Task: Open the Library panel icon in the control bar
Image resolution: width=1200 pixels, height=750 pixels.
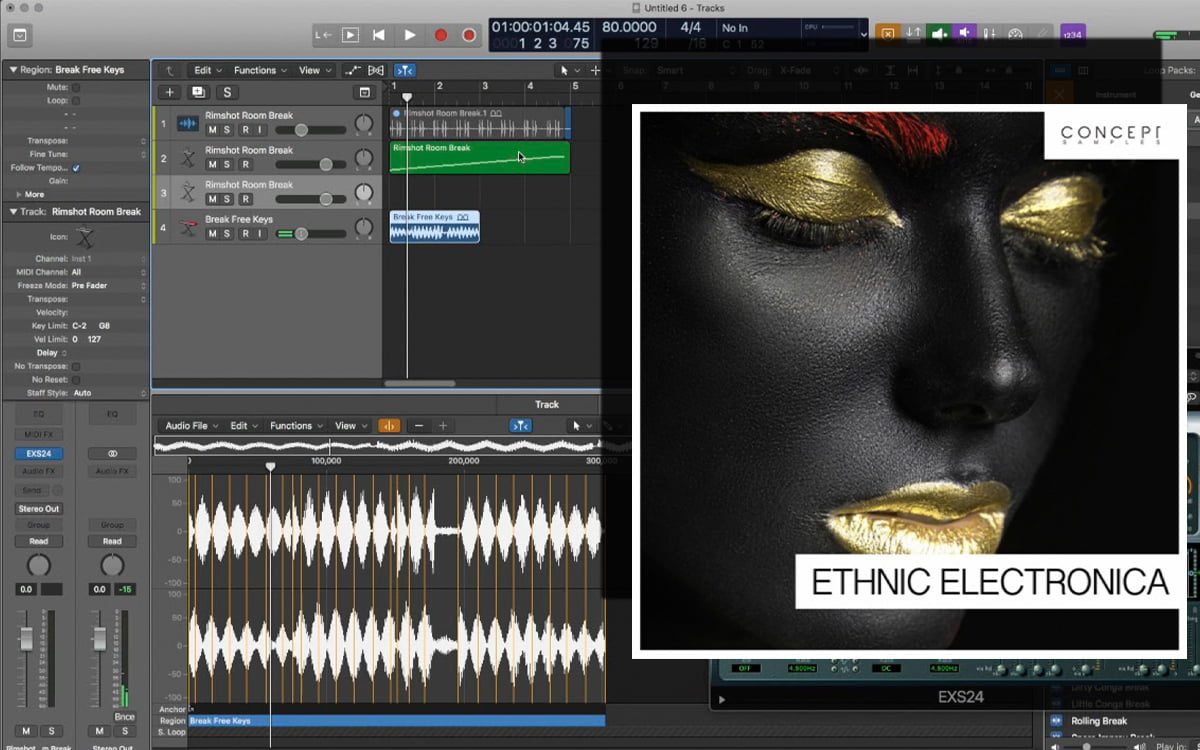Action: click(21, 36)
